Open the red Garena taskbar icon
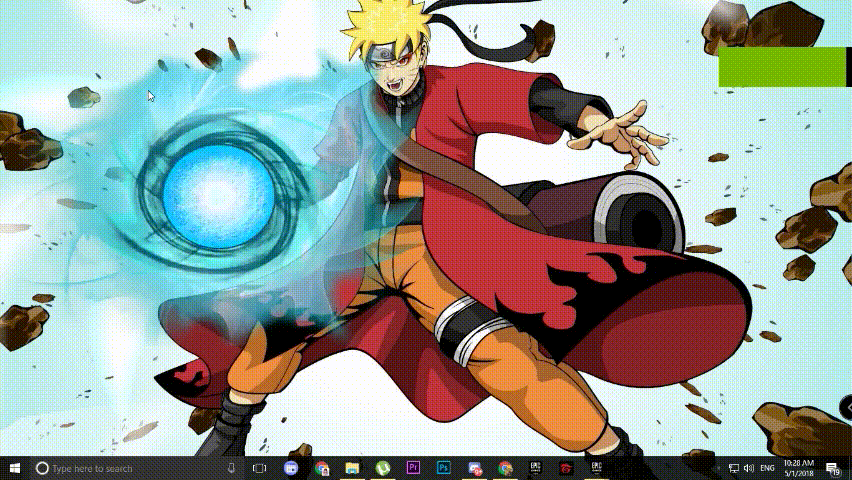This screenshot has height=480, width=852. point(566,468)
